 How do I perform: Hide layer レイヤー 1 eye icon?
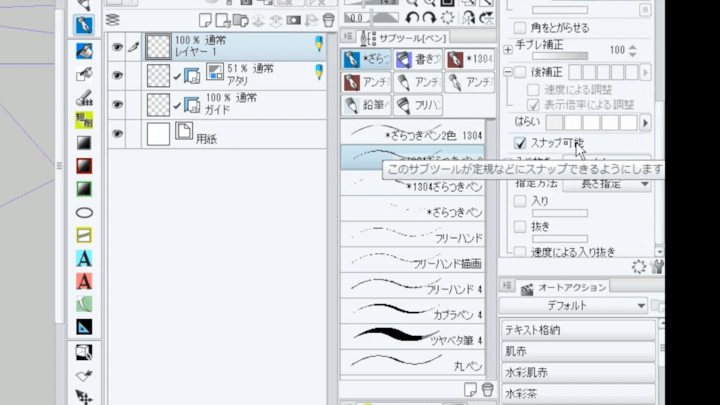coord(118,47)
